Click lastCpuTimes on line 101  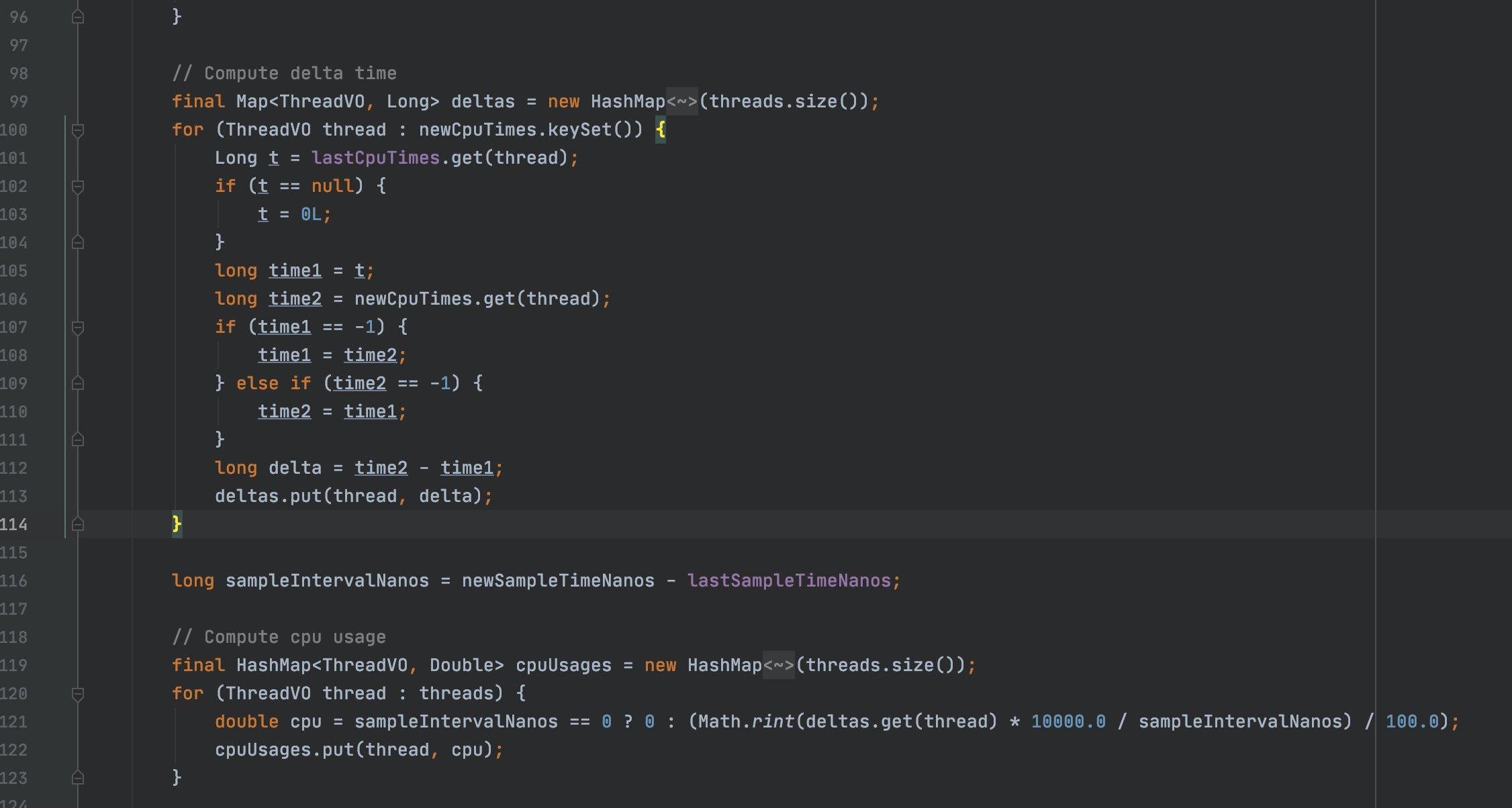tap(375, 158)
